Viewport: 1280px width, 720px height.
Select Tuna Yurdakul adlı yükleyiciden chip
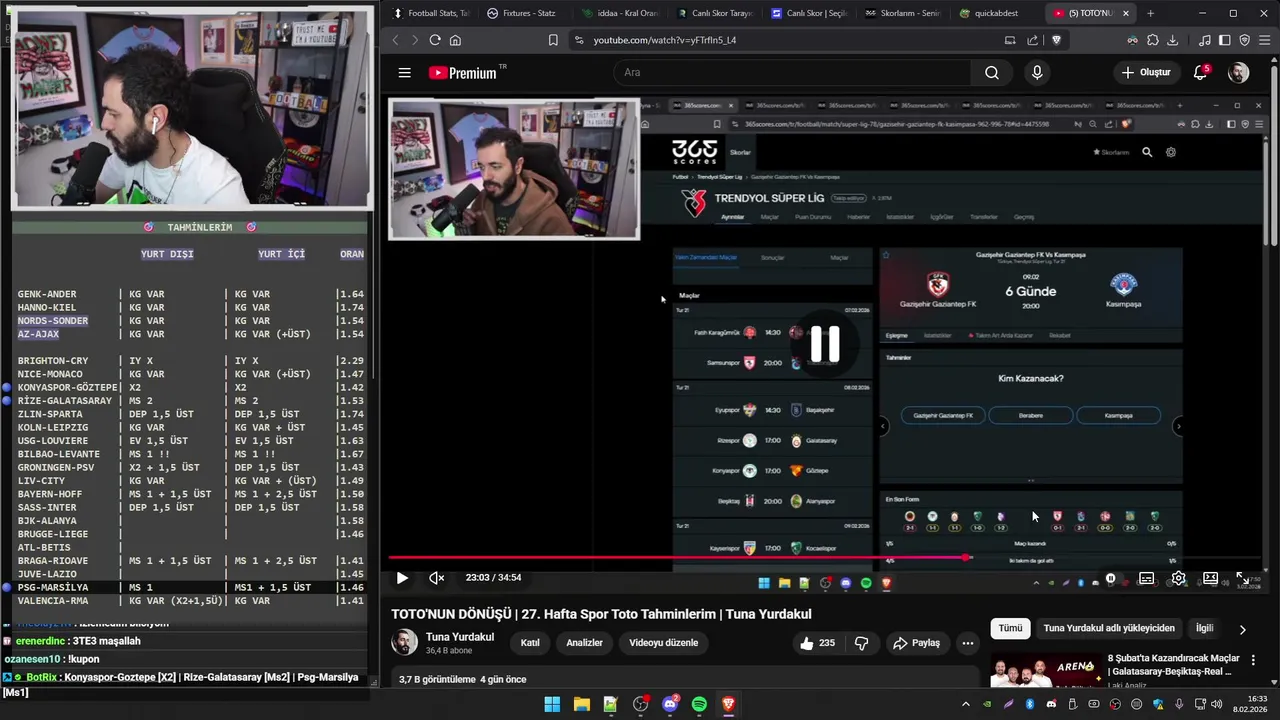coord(1109,628)
